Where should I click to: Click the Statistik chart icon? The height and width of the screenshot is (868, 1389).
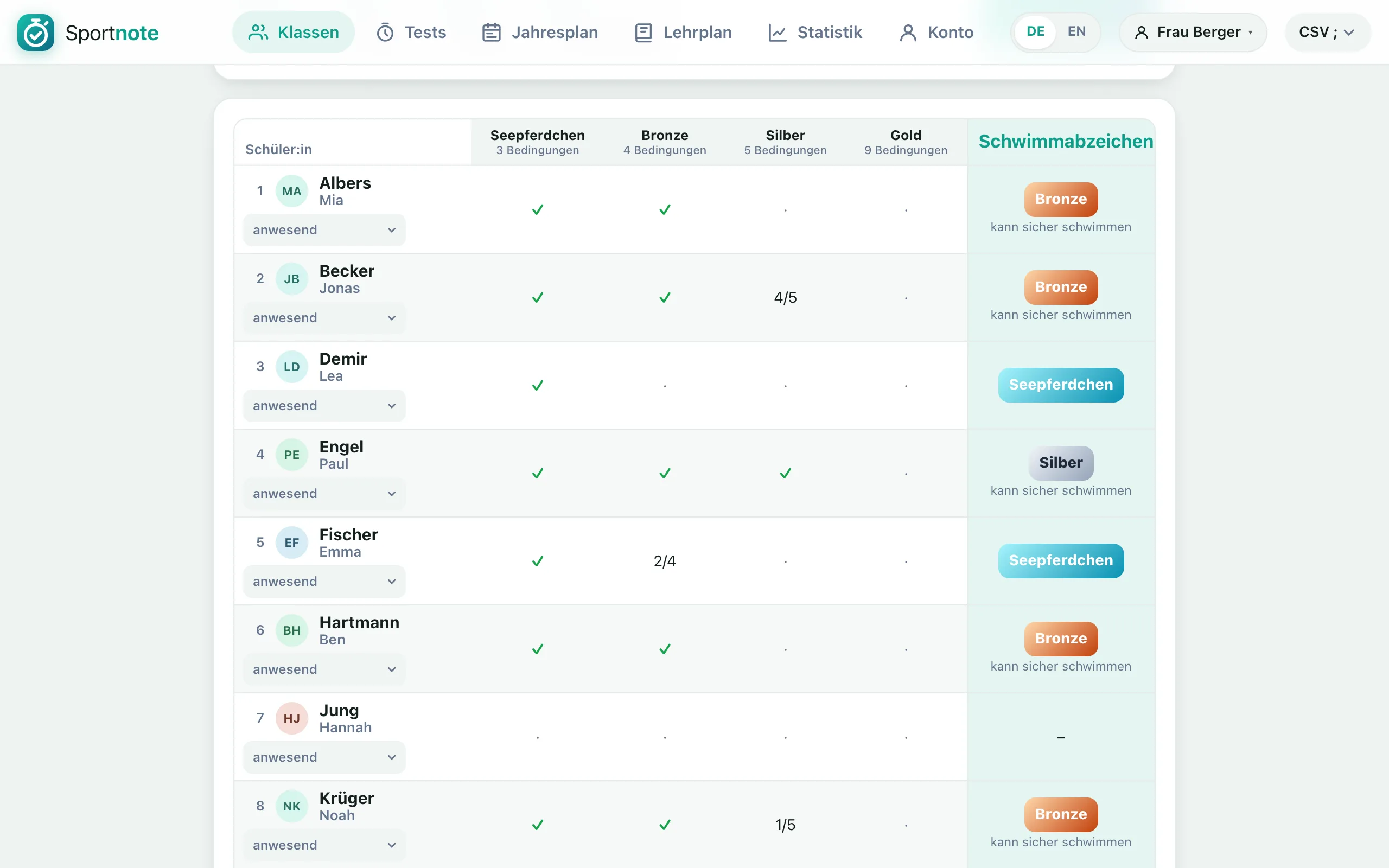(x=777, y=33)
